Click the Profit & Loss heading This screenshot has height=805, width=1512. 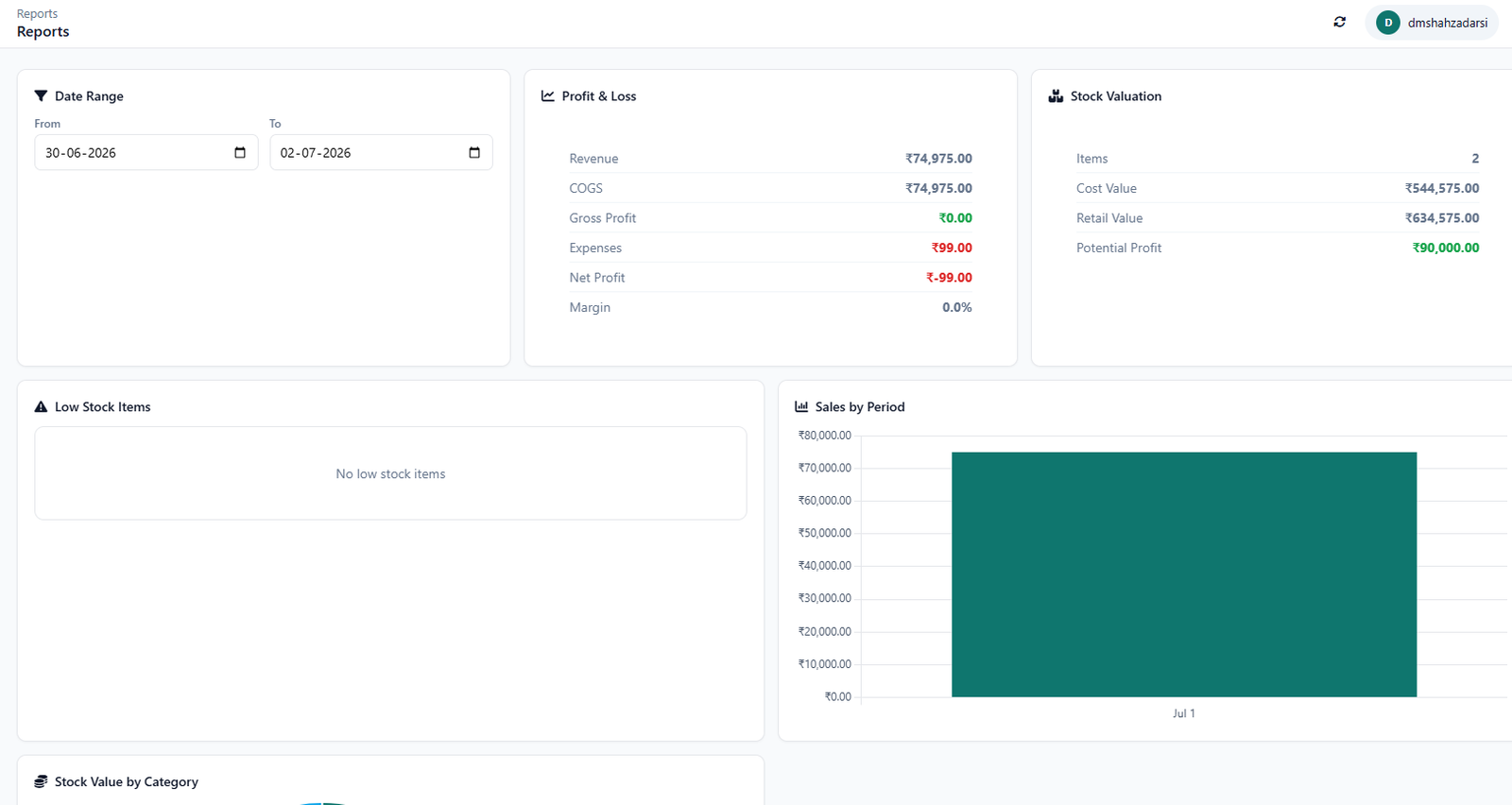[x=599, y=96]
